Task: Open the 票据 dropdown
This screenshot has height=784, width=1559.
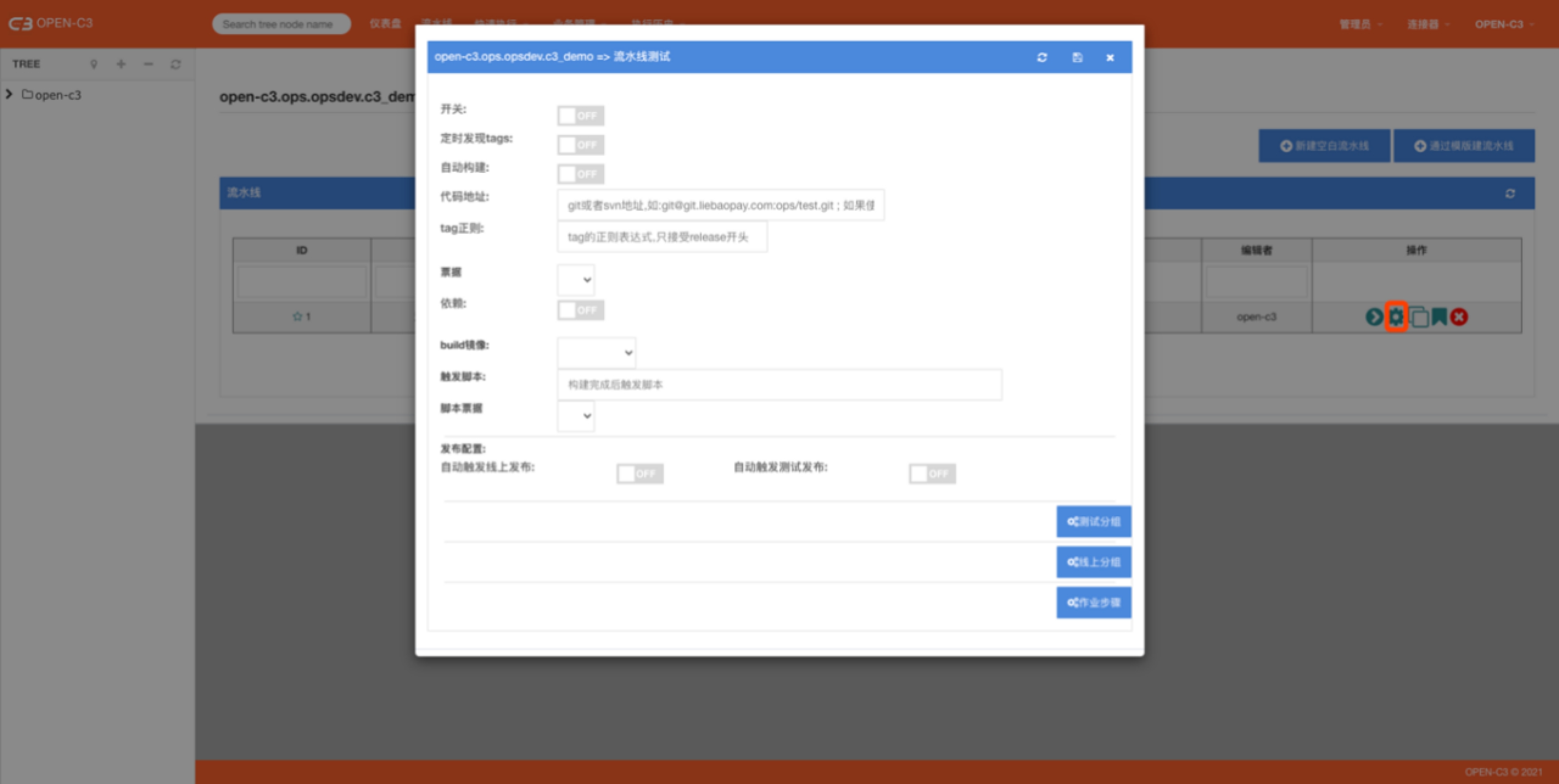Action: coord(576,280)
